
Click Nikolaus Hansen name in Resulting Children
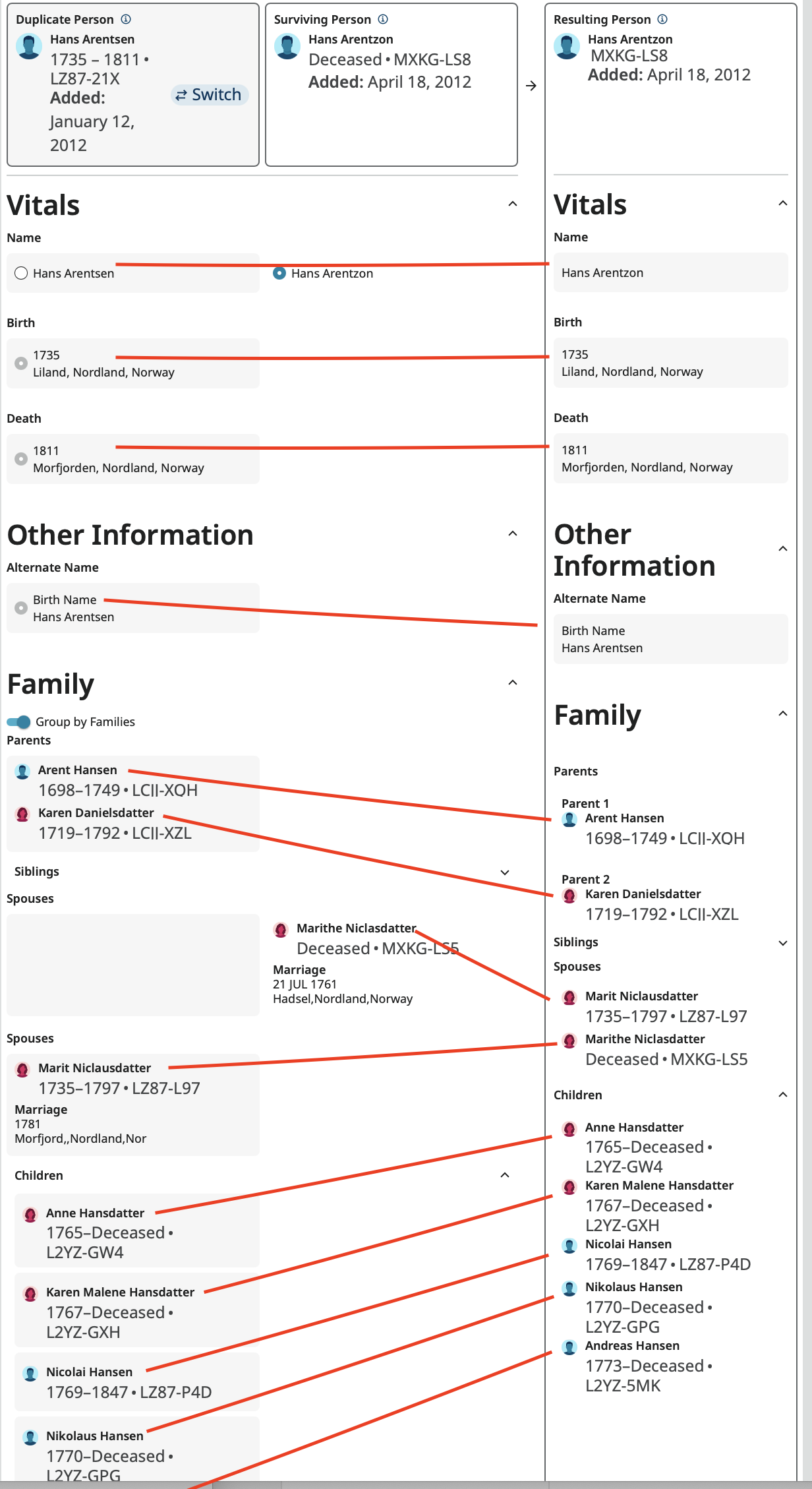coord(633,1287)
